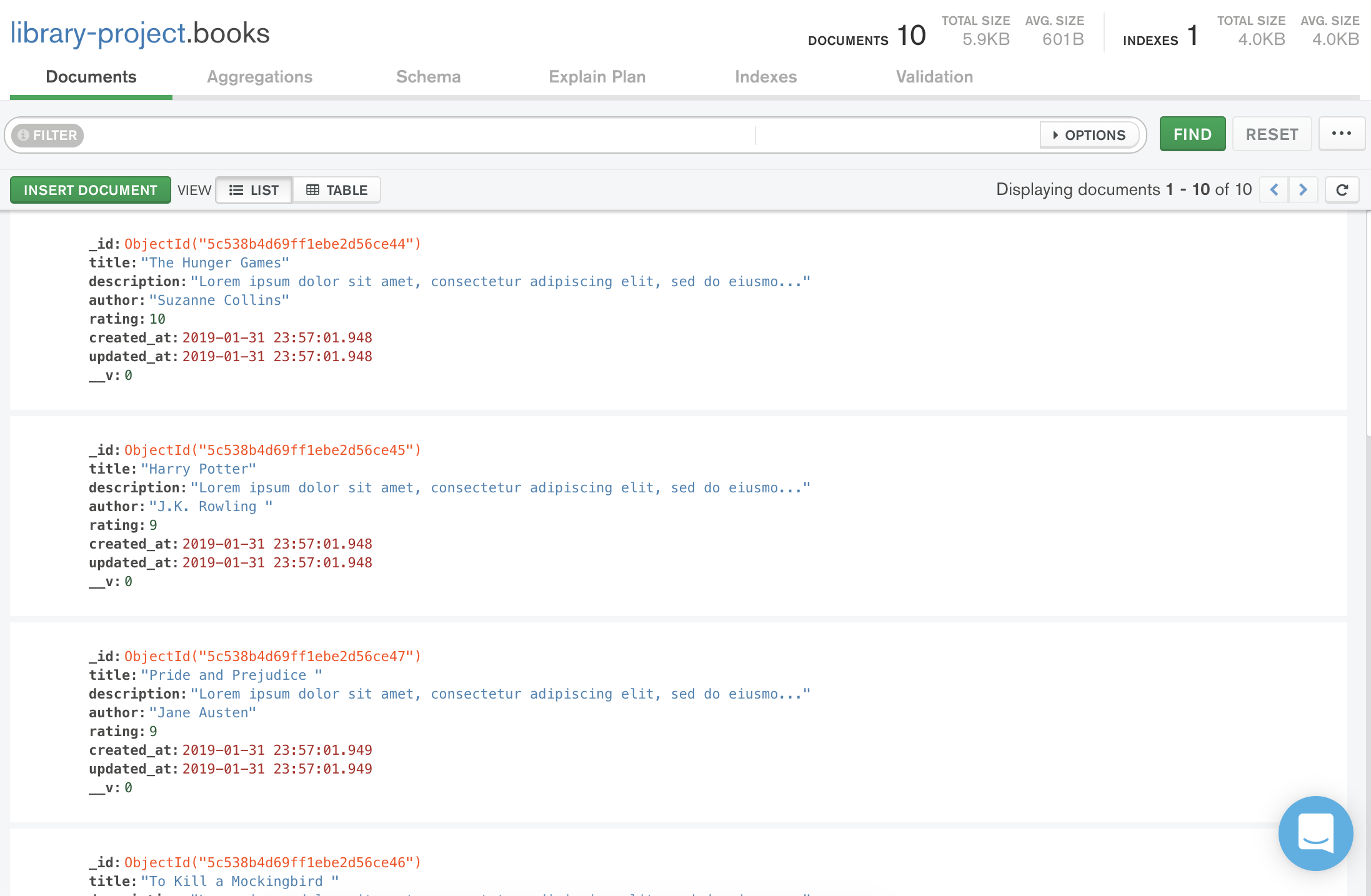This screenshot has width=1371, height=896.
Task: Open the Aggregations tab
Action: [x=259, y=77]
